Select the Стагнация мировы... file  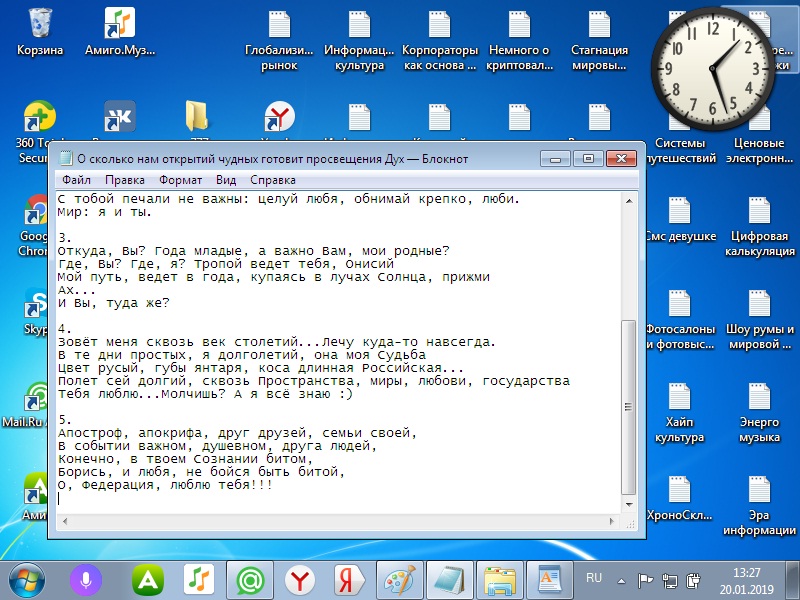click(599, 41)
